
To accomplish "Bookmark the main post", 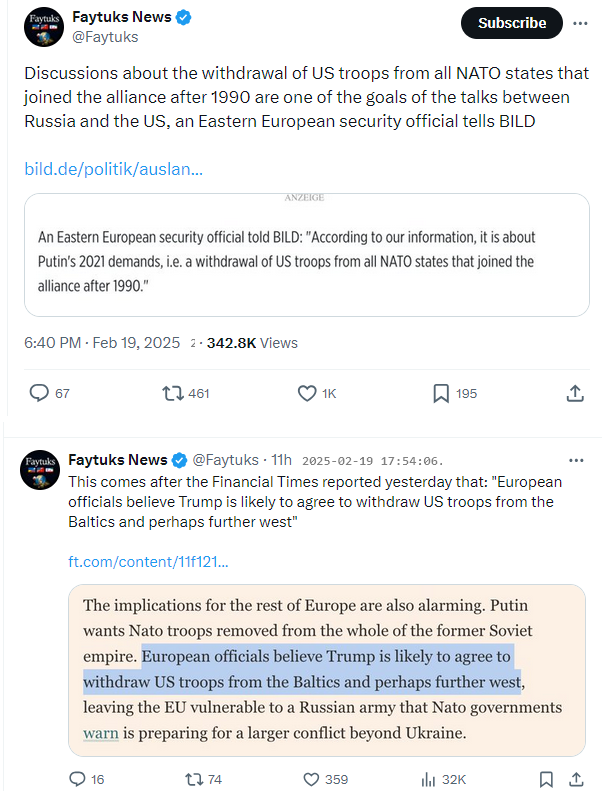I will pos(441,393).
